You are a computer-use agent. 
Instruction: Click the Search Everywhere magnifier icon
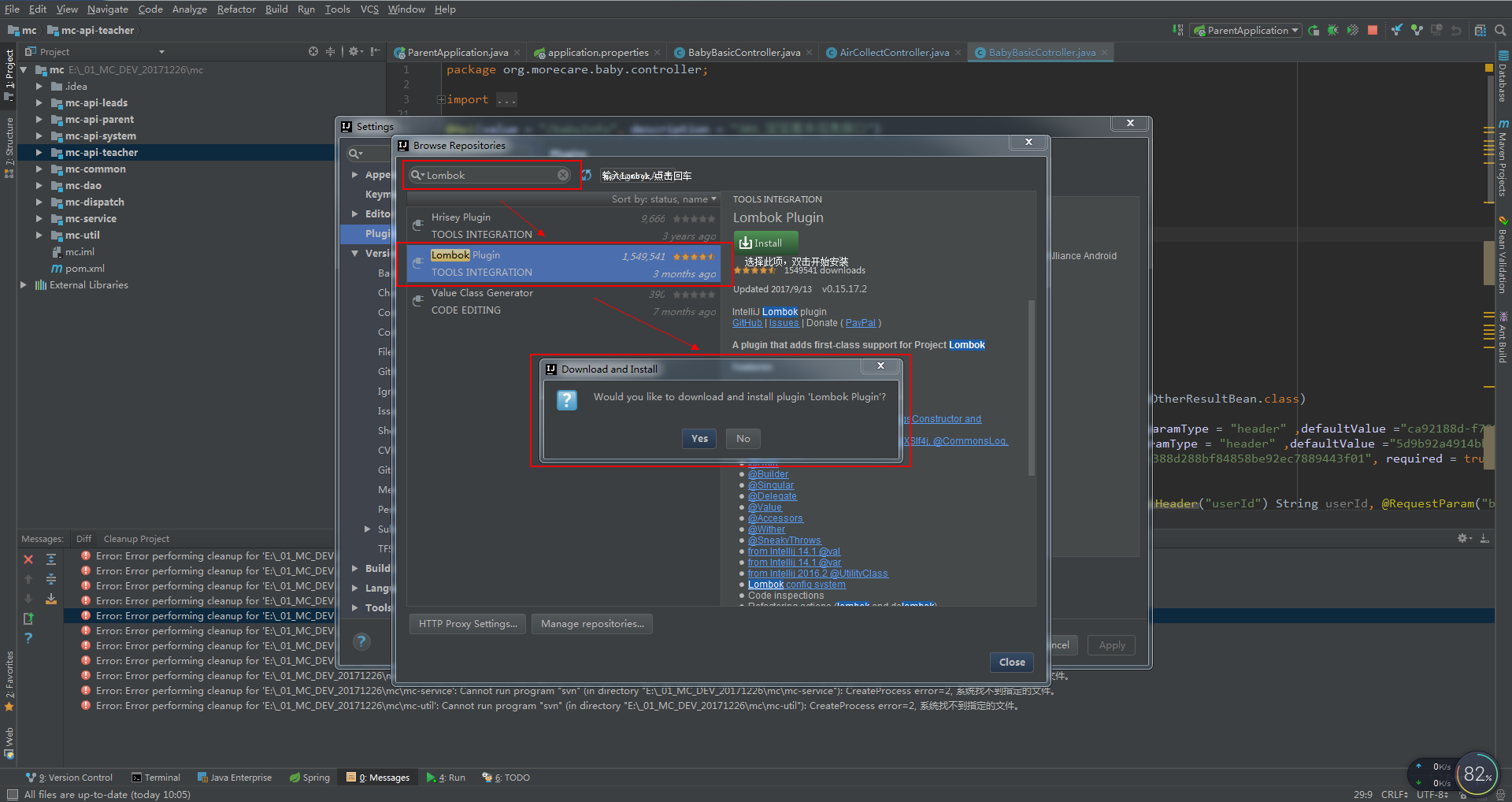[1500, 30]
